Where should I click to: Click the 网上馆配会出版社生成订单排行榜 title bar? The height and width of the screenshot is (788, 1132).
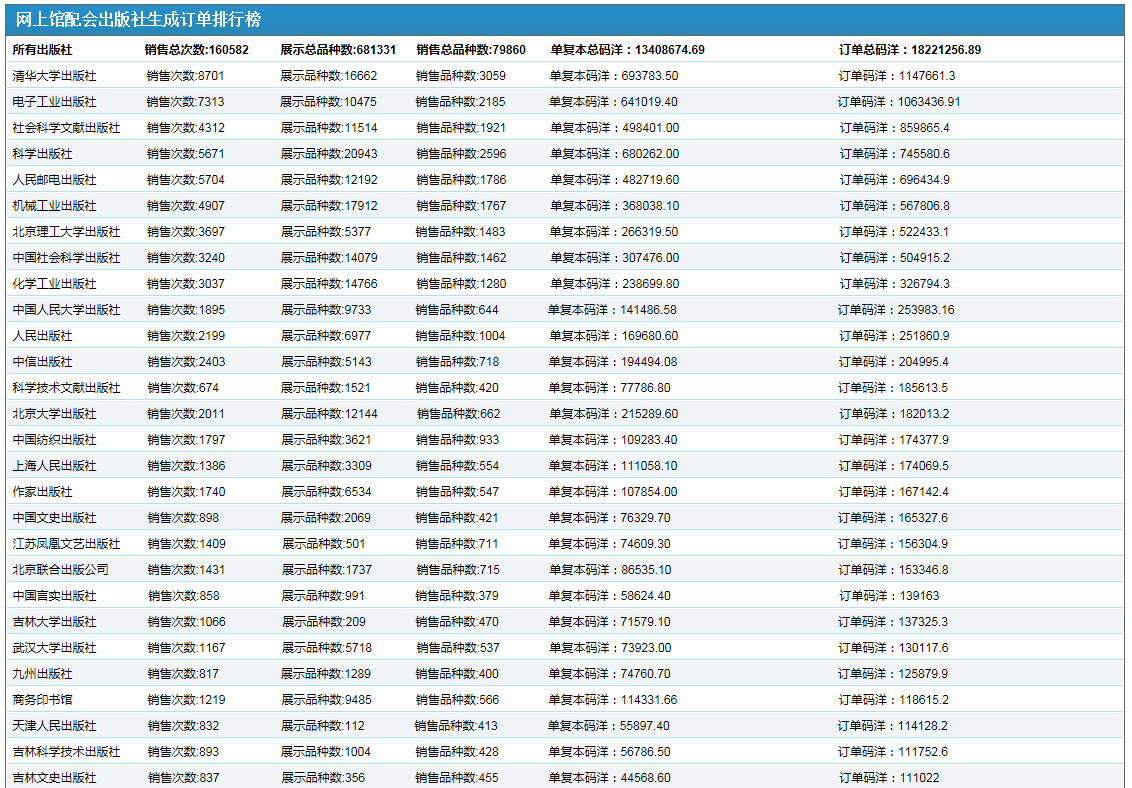[x=139, y=20]
